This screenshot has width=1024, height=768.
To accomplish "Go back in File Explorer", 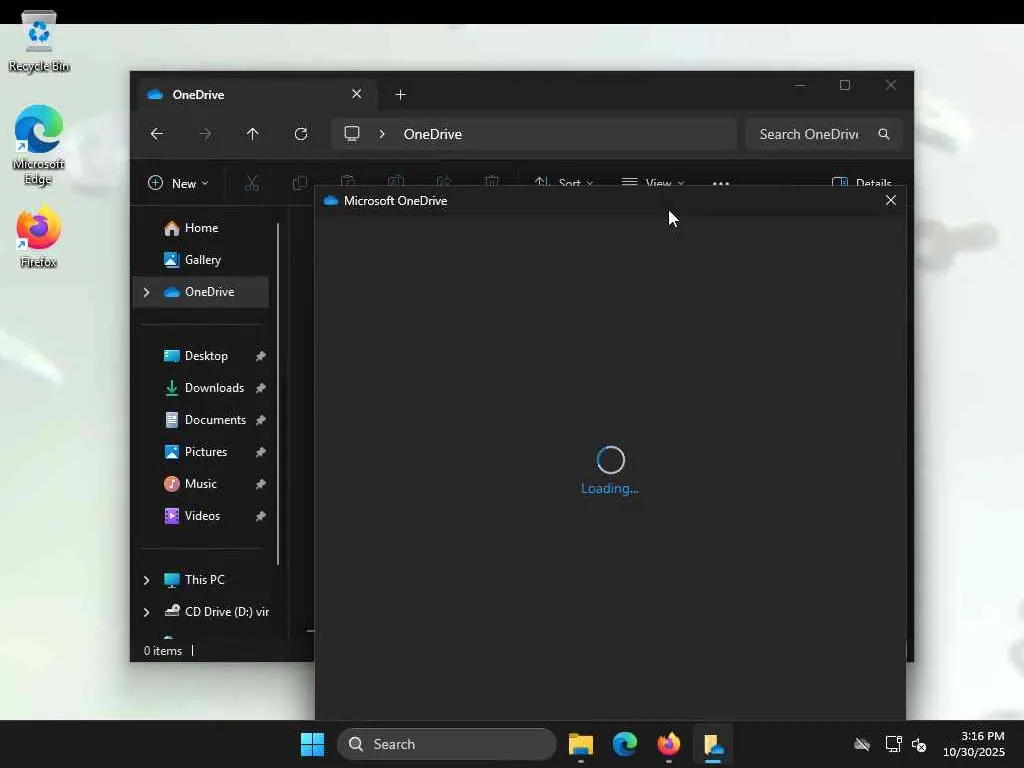I will coord(157,134).
